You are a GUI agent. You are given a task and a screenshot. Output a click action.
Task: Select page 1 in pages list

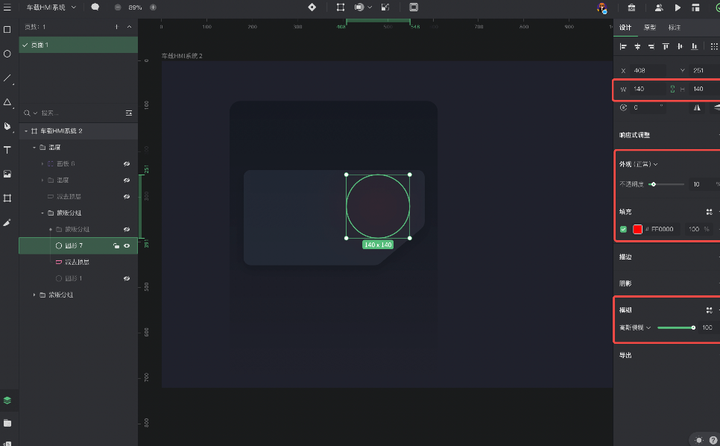pos(78,45)
